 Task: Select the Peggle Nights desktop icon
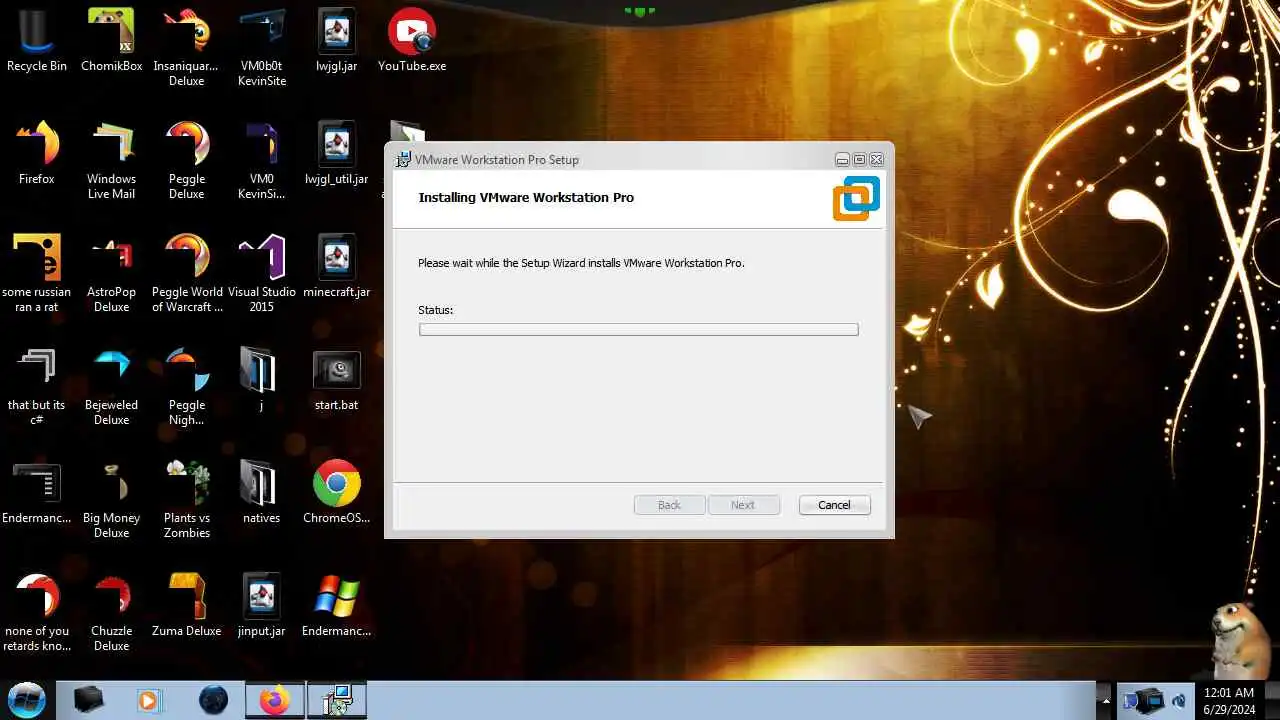[x=186, y=386]
